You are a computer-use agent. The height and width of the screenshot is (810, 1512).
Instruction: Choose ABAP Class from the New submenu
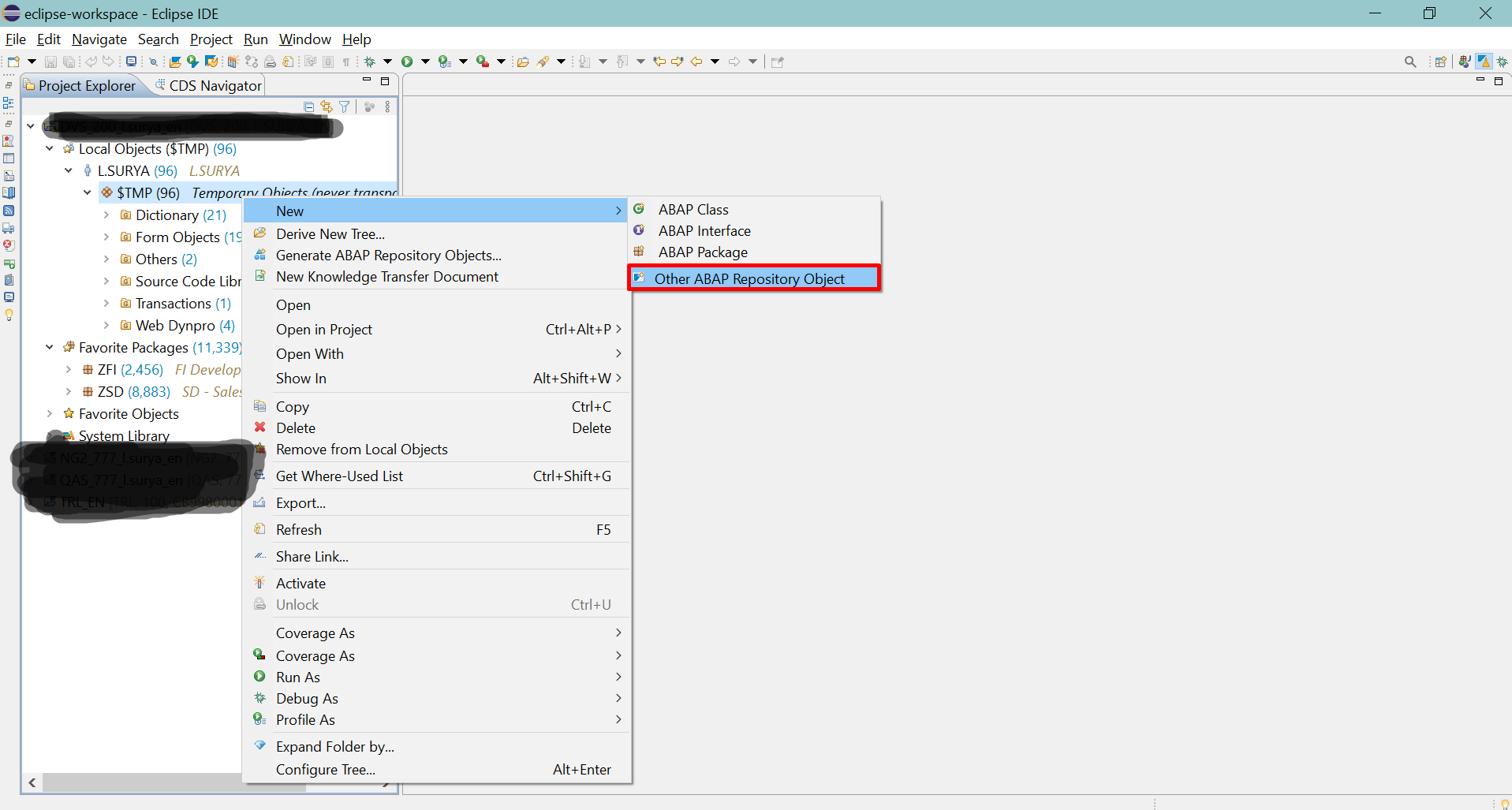[693, 209]
